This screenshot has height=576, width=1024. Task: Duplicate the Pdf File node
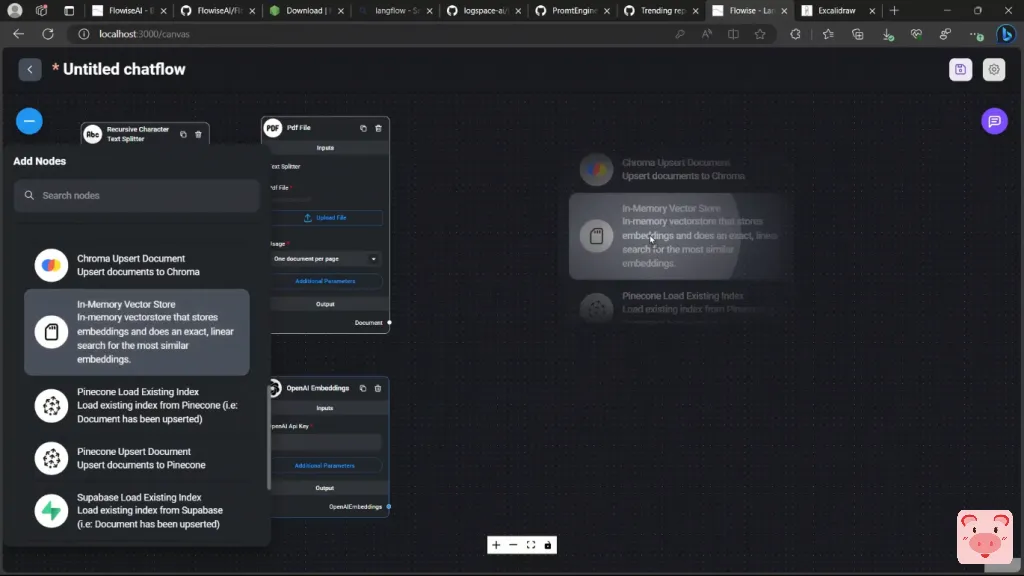(363, 129)
